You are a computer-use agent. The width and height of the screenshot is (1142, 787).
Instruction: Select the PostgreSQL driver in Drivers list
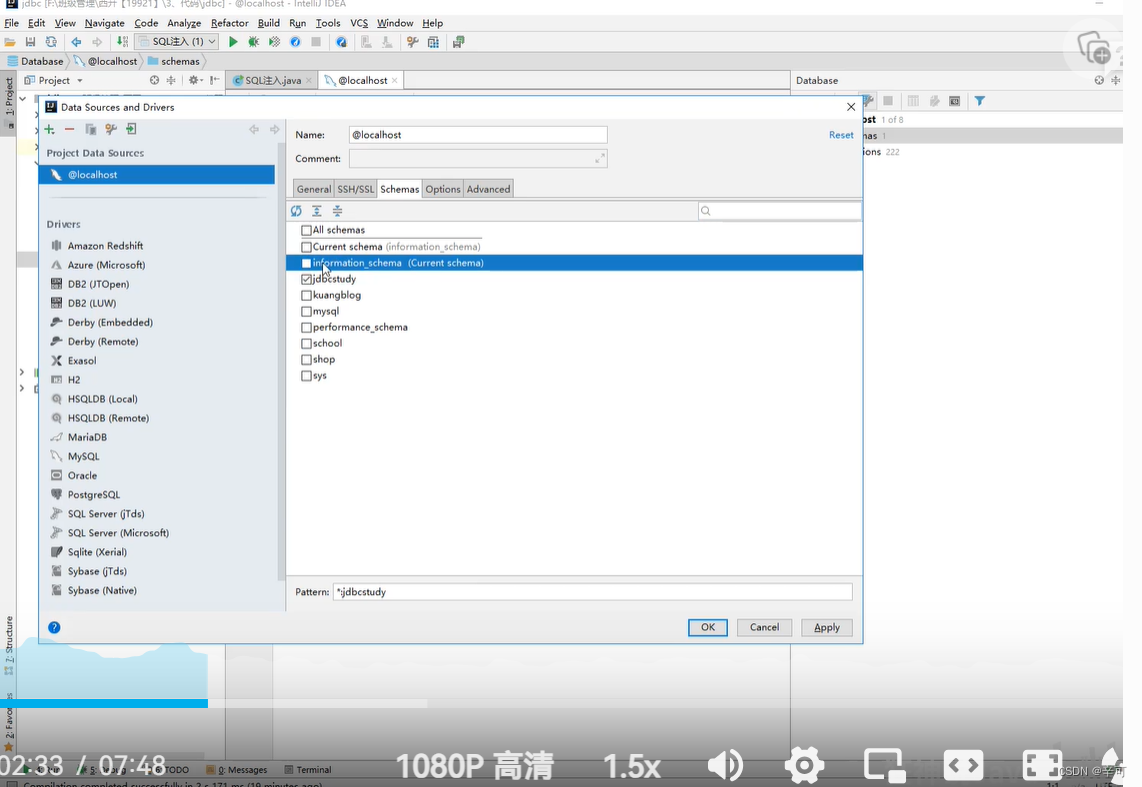point(93,495)
